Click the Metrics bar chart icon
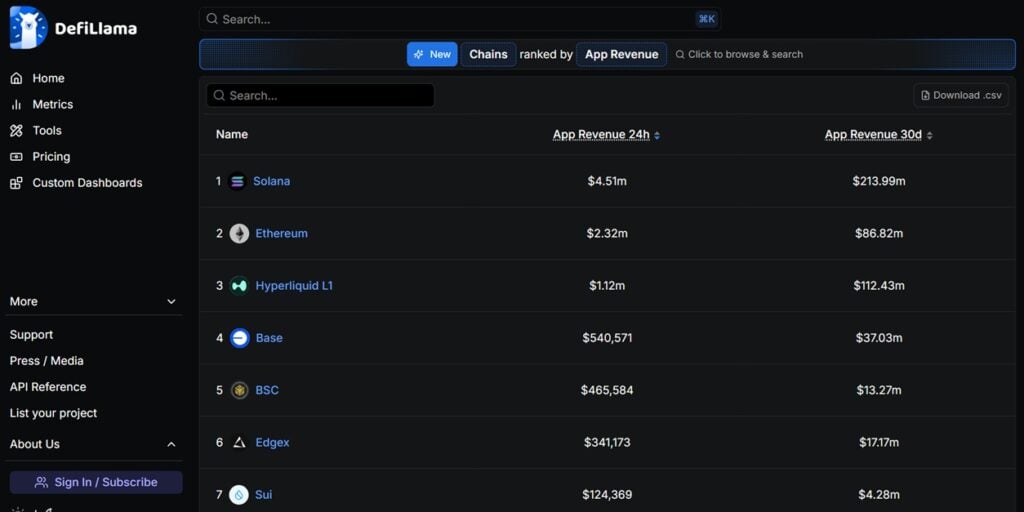This screenshot has height=512, width=1024. [16, 104]
